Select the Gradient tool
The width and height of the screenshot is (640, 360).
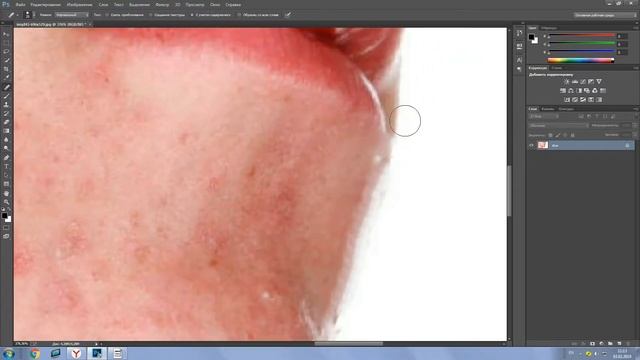(6, 131)
